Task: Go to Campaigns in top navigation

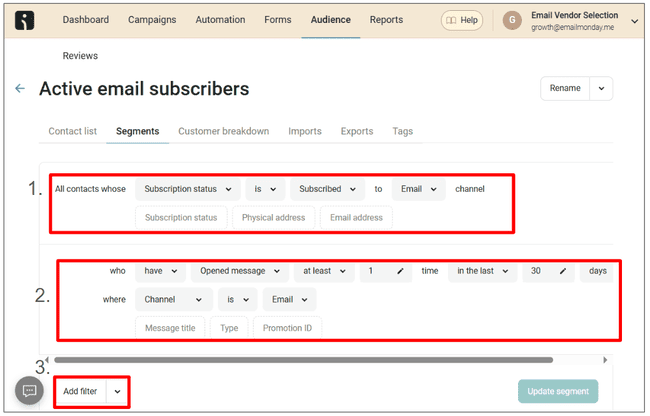Action: [152, 20]
